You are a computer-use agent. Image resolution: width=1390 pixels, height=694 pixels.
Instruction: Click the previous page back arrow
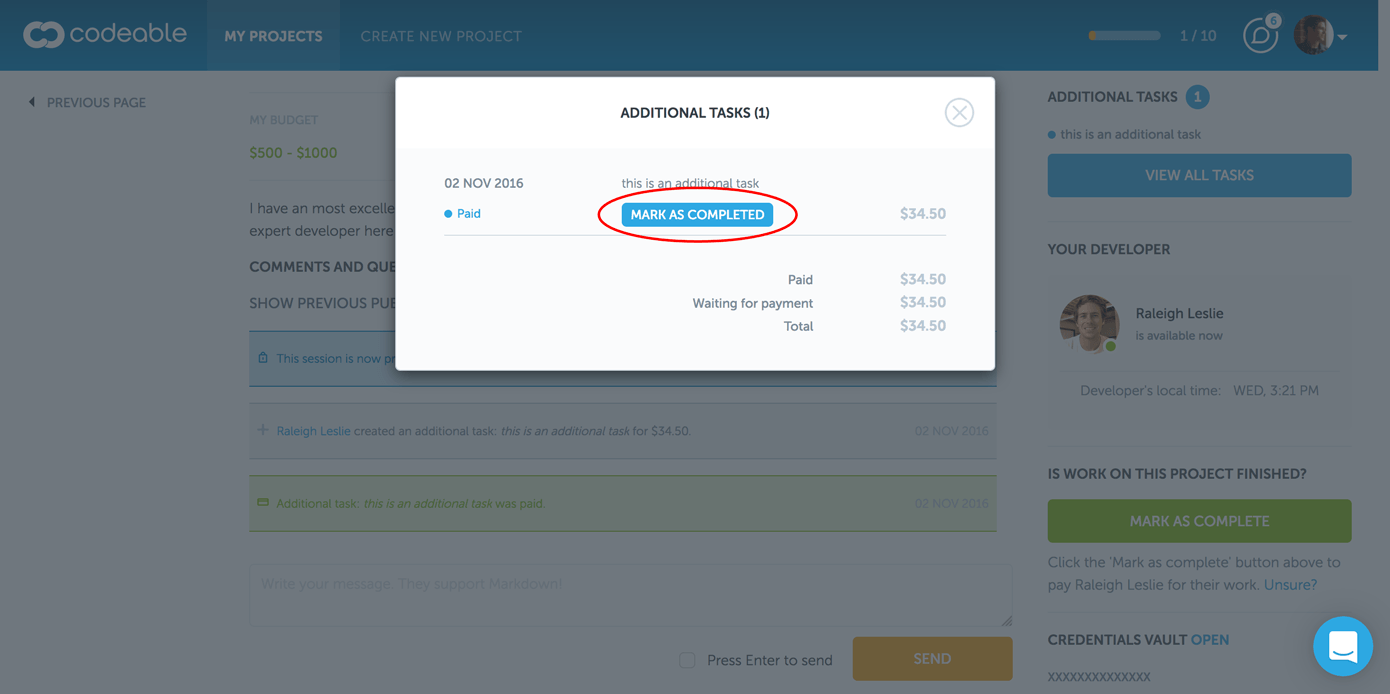(32, 102)
